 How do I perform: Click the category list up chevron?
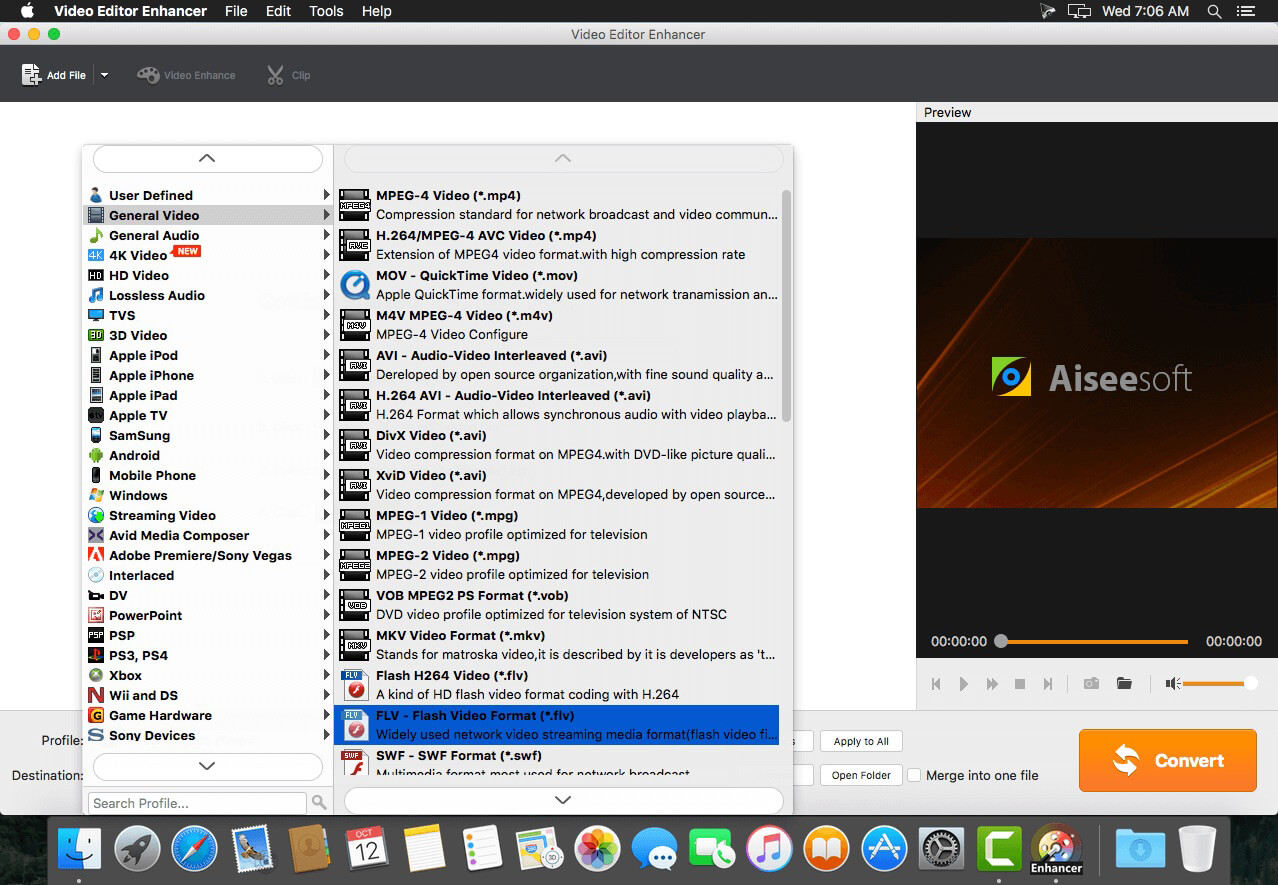pos(207,158)
